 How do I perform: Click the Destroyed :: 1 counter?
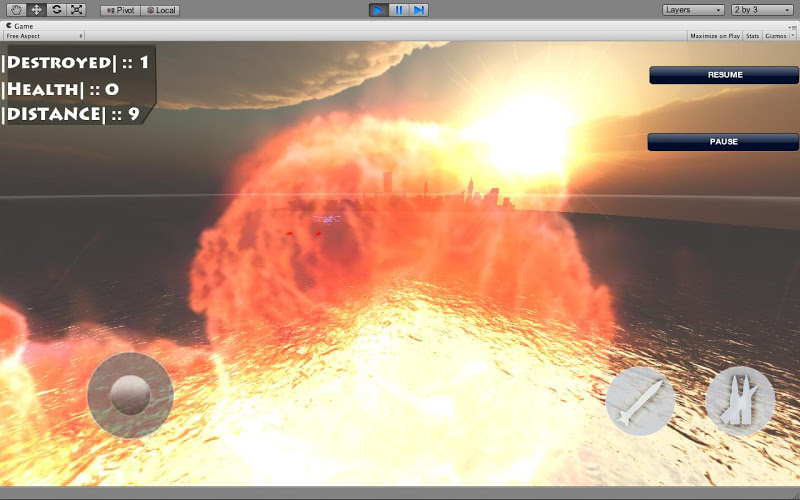click(76, 62)
